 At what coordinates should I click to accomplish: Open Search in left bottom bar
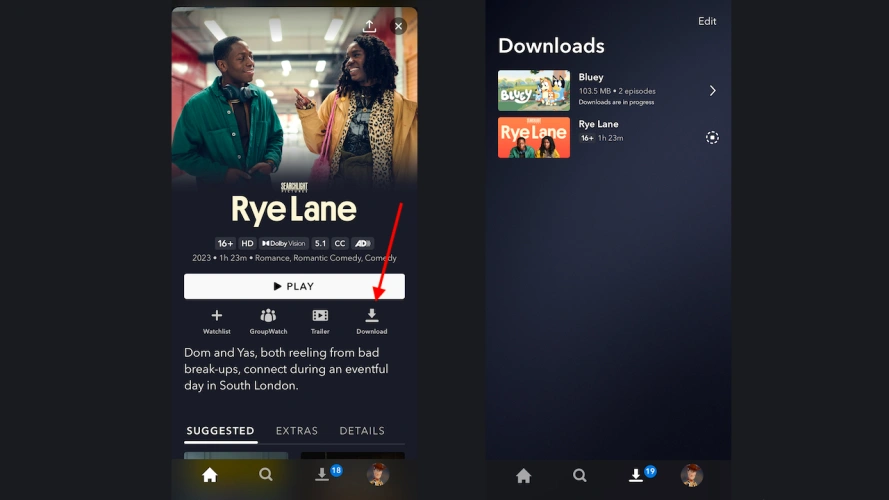(266, 475)
